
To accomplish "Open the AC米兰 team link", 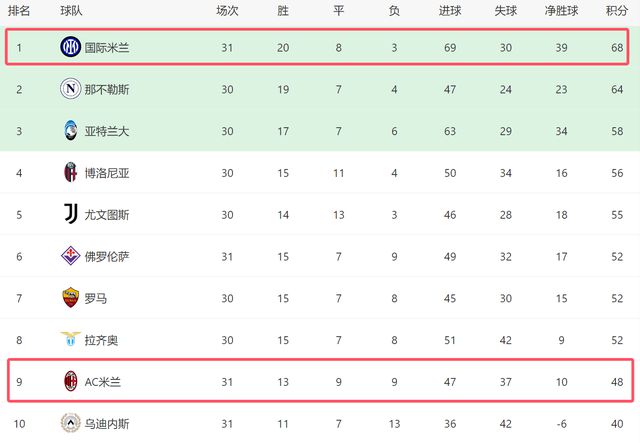I will tap(102, 382).
